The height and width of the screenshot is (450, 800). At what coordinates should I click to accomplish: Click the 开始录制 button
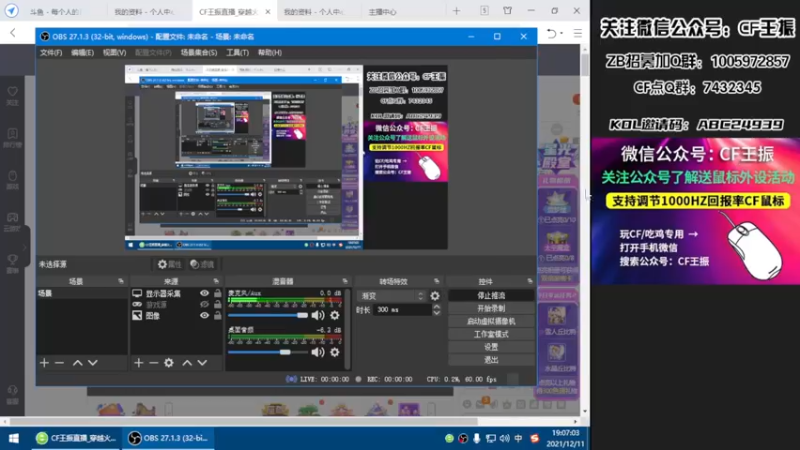coord(491,308)
